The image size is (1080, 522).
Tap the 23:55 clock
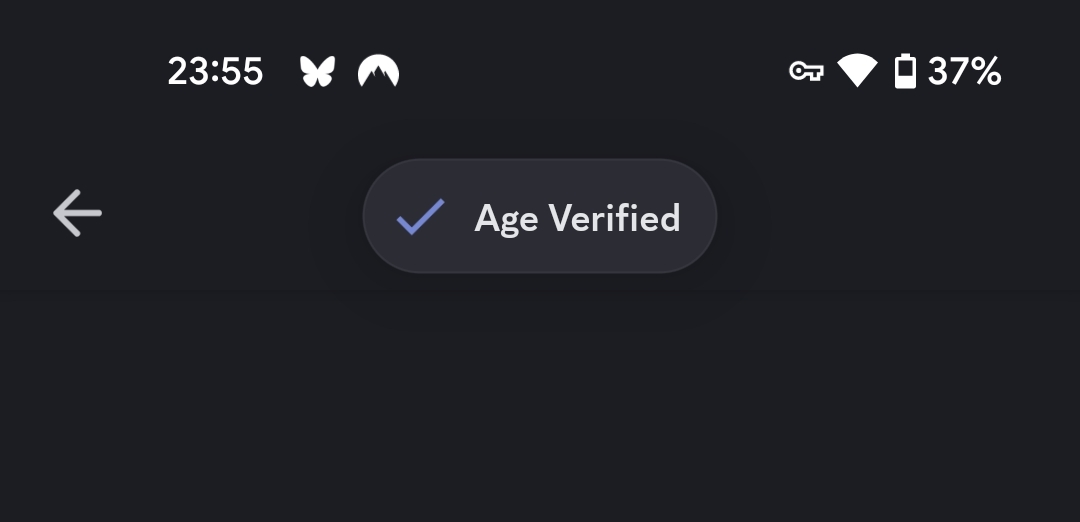215,71
